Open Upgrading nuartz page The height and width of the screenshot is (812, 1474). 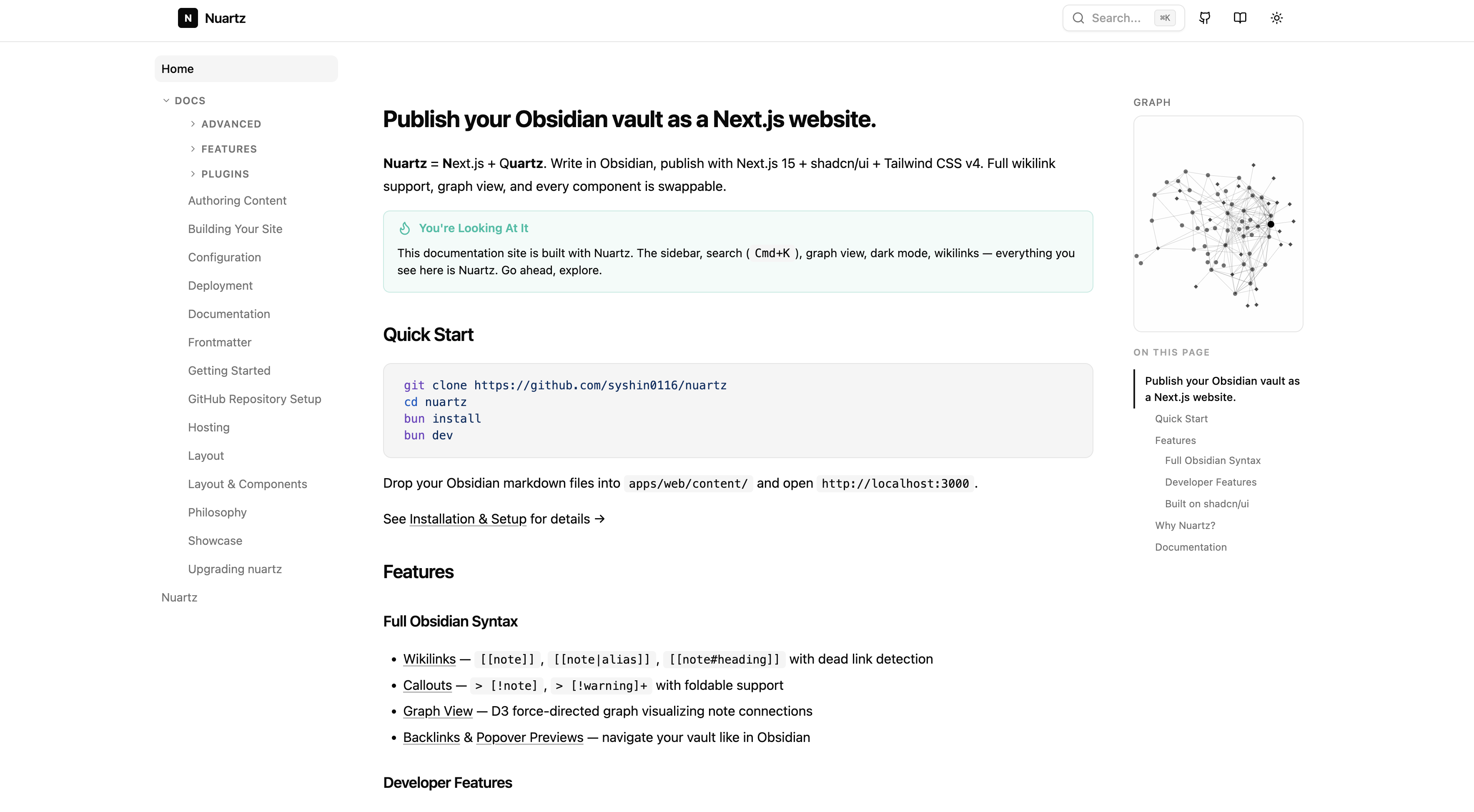click(x=235, y=569)
